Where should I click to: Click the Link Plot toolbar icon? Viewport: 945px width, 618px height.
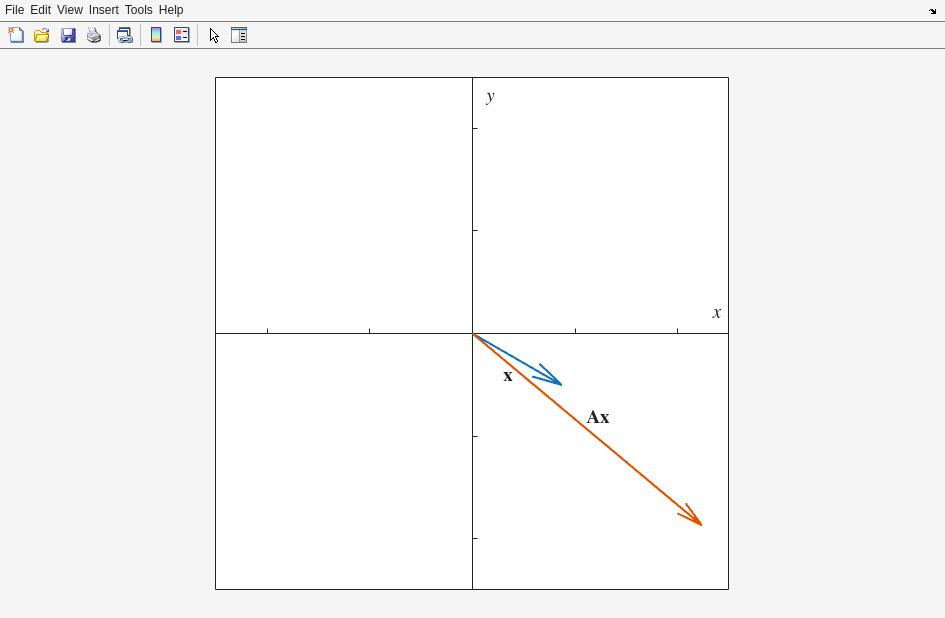pos(124,35)
